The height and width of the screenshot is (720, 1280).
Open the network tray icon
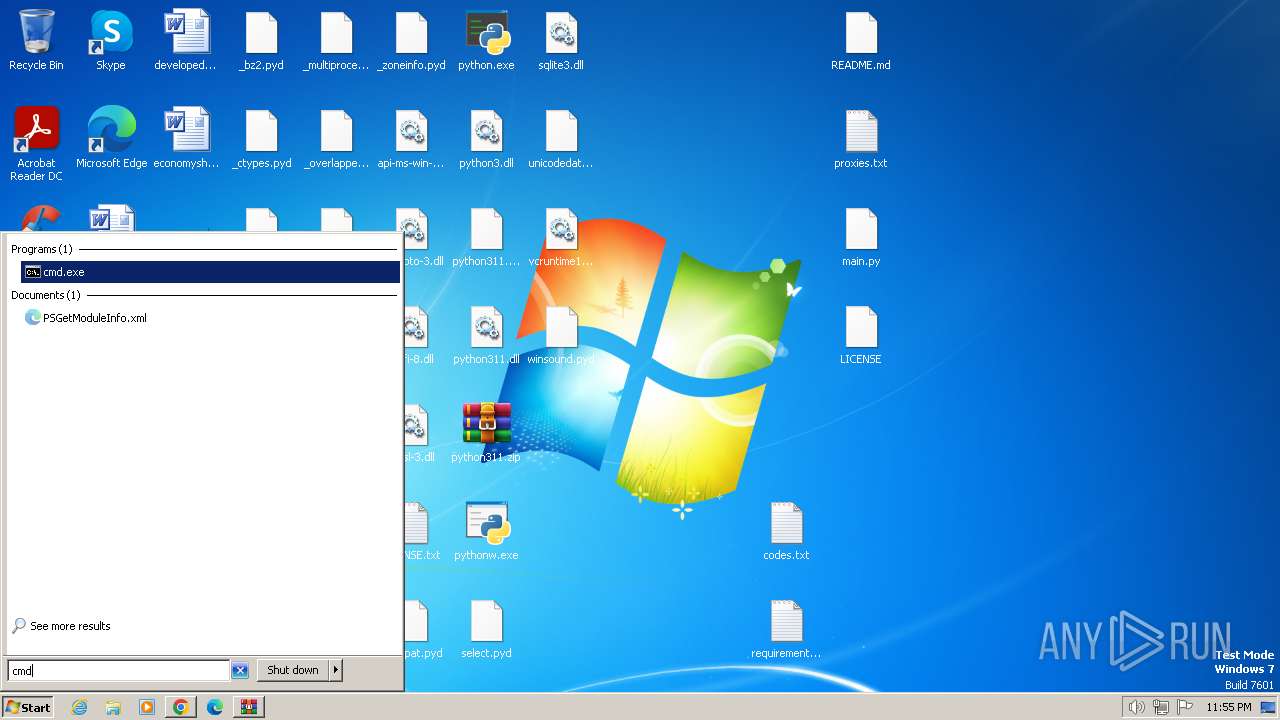tap(1161, 707)
